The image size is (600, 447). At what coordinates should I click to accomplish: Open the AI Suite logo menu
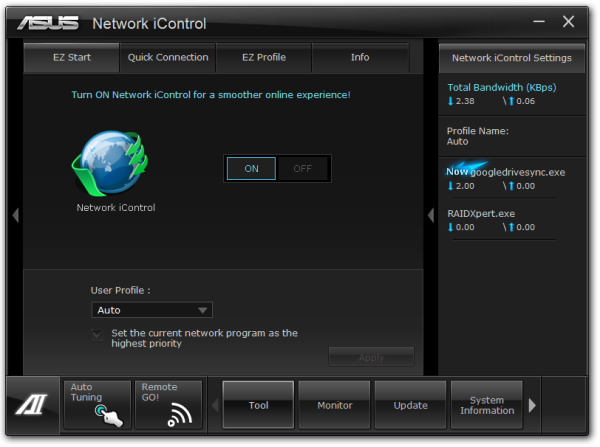coord(32,405)
